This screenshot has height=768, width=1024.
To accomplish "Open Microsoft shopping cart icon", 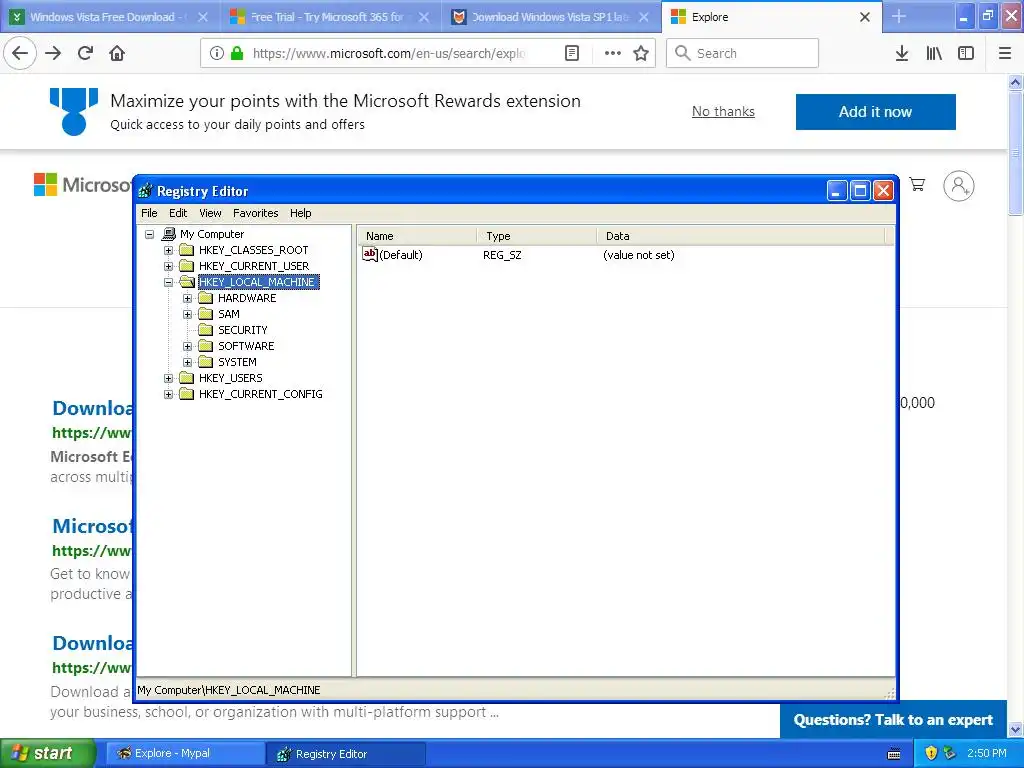I will (x=917, y=185).
